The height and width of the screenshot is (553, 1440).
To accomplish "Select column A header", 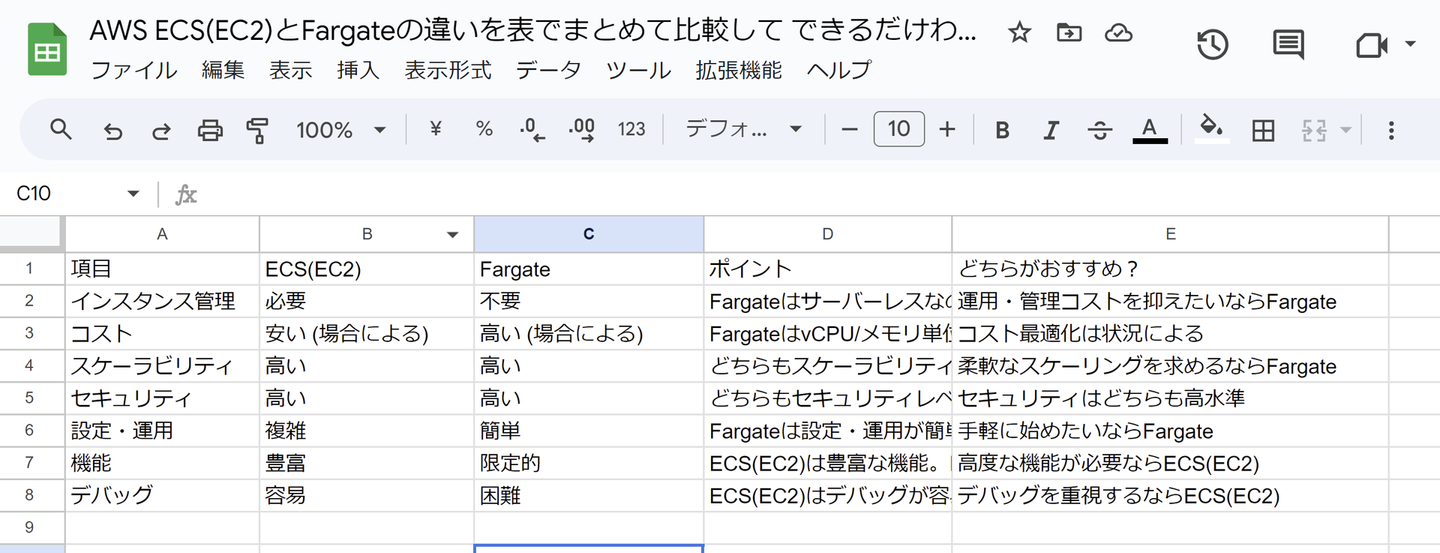I will pos(162,233).
